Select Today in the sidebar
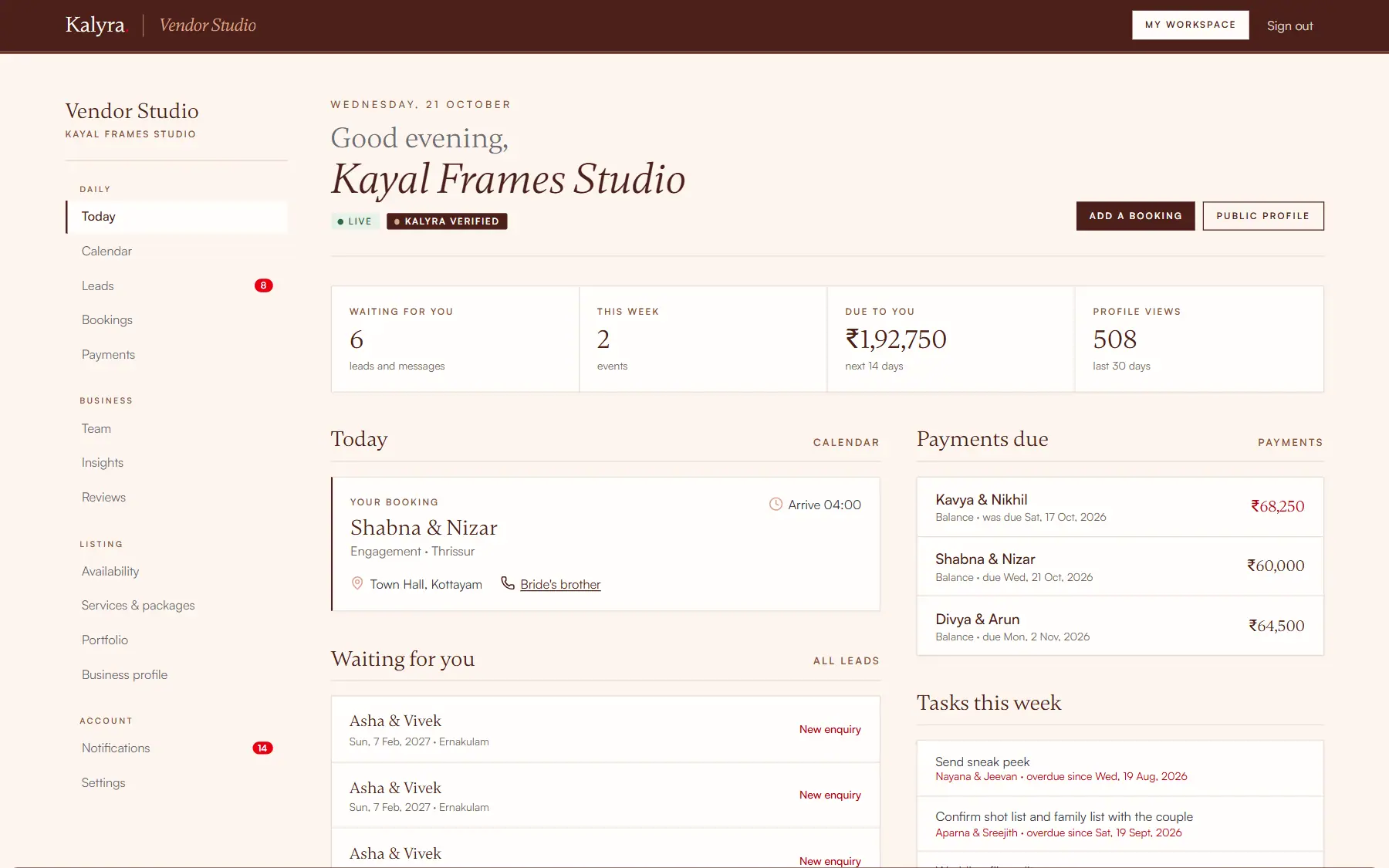This screenshot has width=1389, height=868. click(x=177, y=217)
